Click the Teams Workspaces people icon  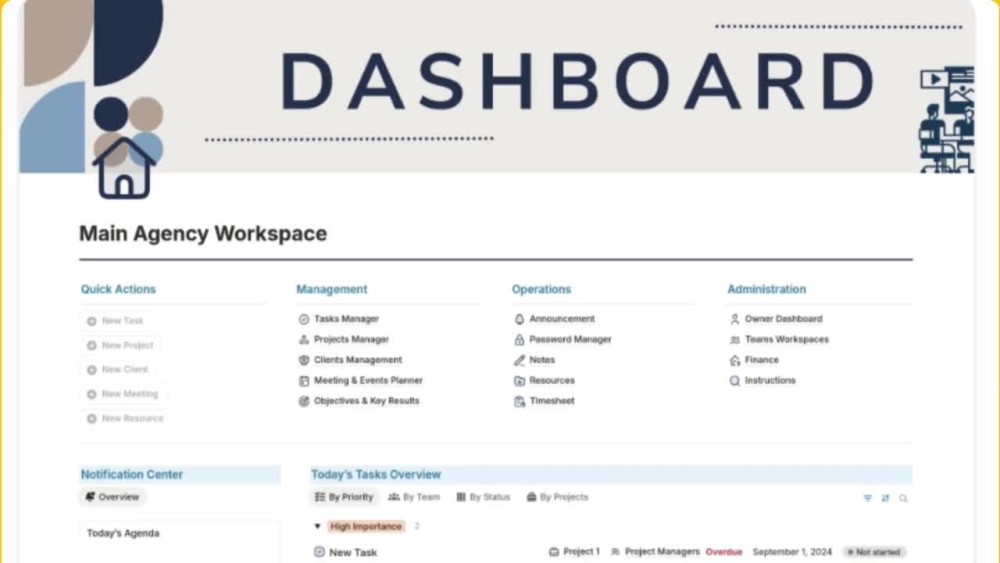735,340
